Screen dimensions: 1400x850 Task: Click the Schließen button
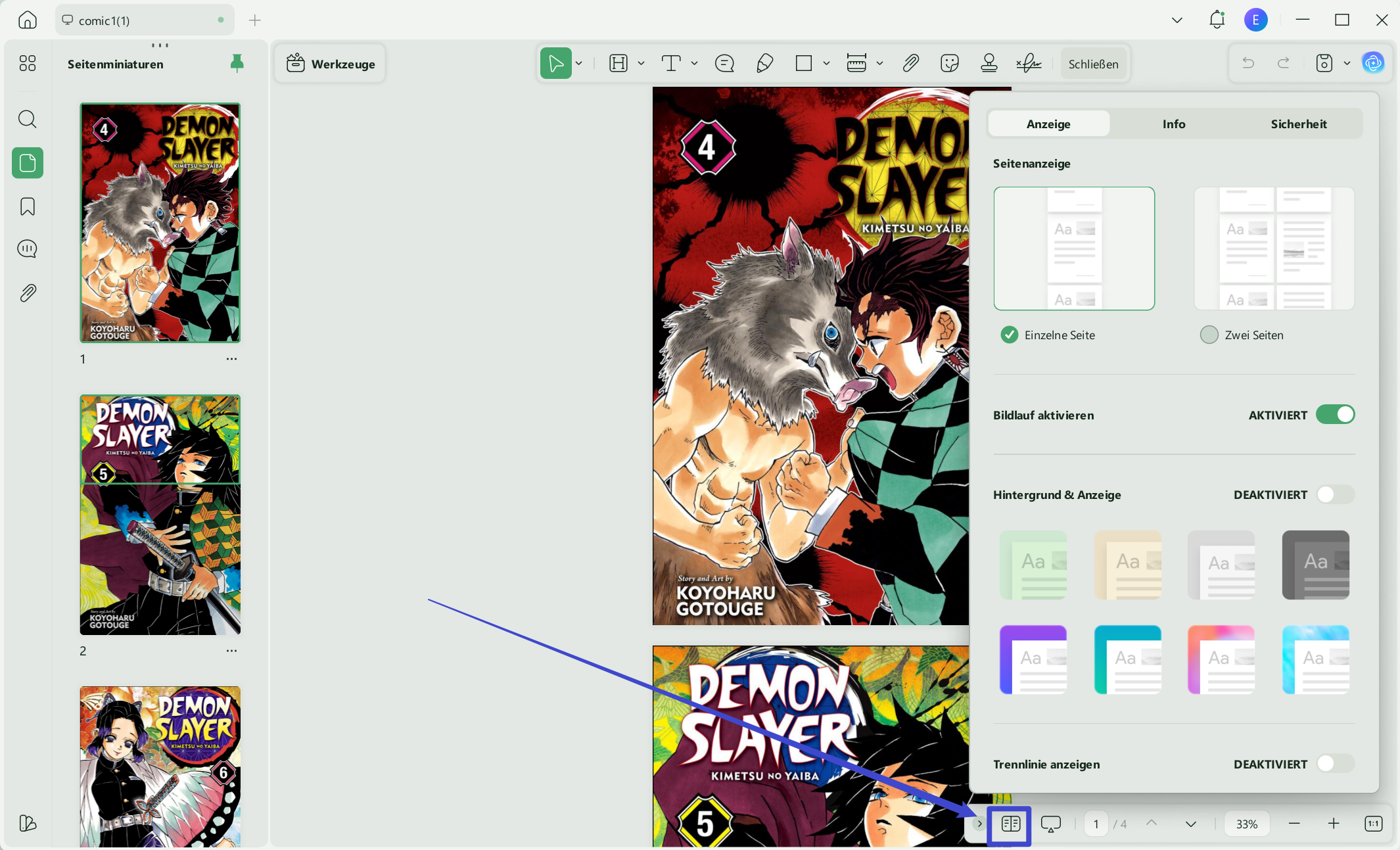[1093, 64]
